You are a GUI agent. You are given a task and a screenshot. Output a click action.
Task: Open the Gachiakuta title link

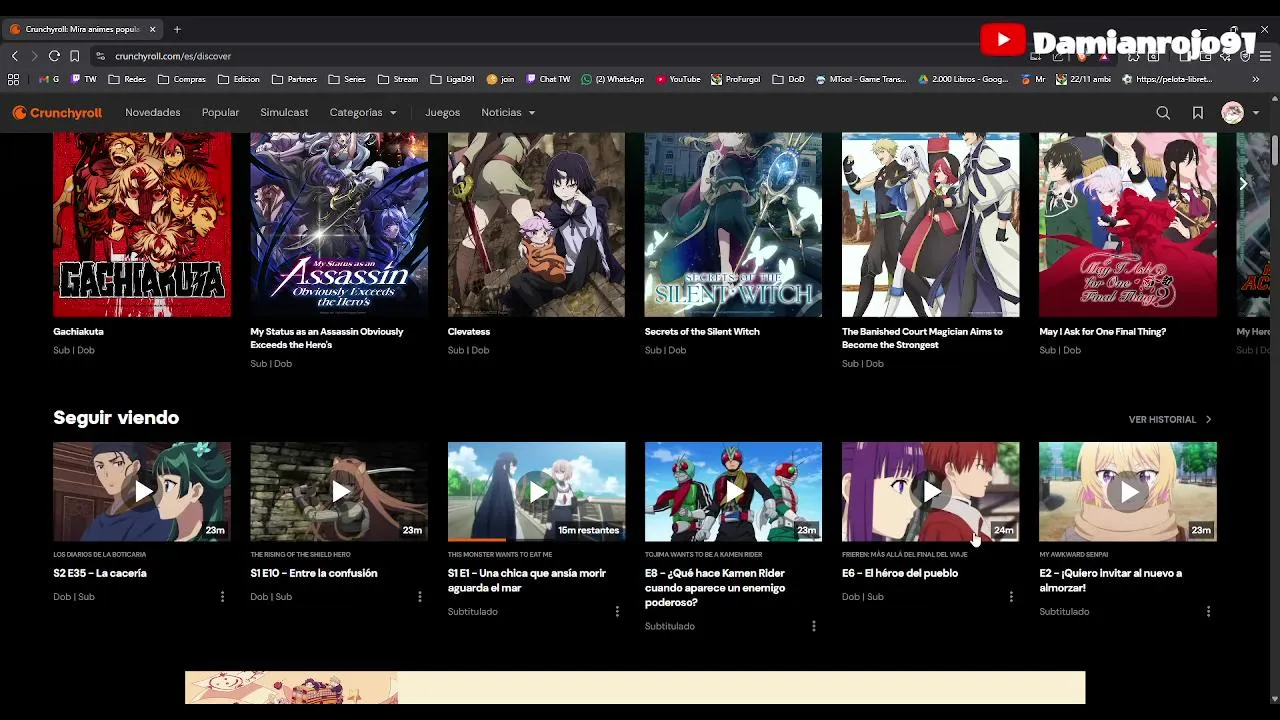[x=78, y=332]
